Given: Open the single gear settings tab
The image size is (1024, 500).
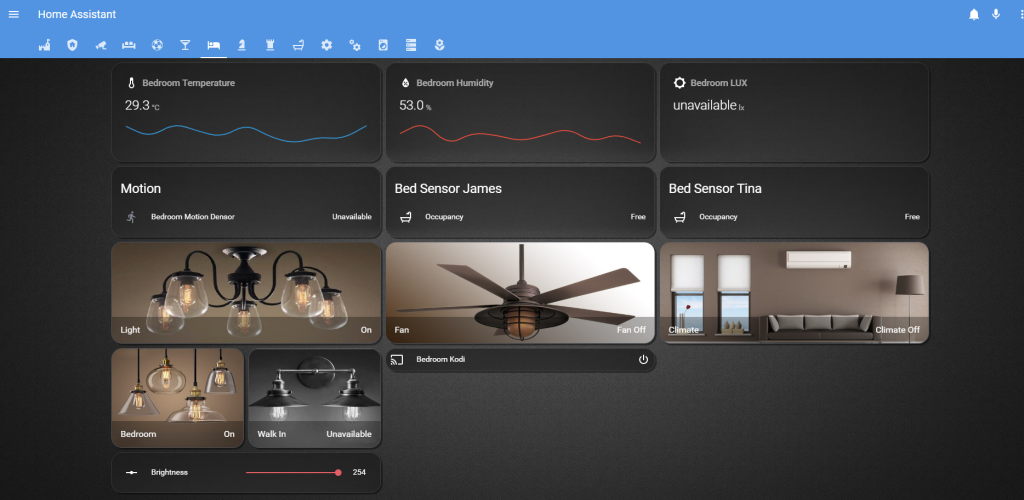Looking at the screenshot, I should tap(327, 45).
